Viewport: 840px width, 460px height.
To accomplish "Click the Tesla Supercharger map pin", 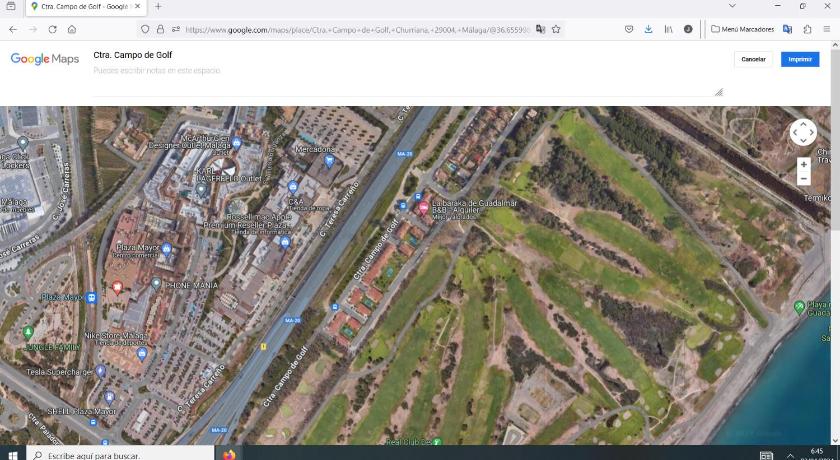I will (x=101, y=371).
